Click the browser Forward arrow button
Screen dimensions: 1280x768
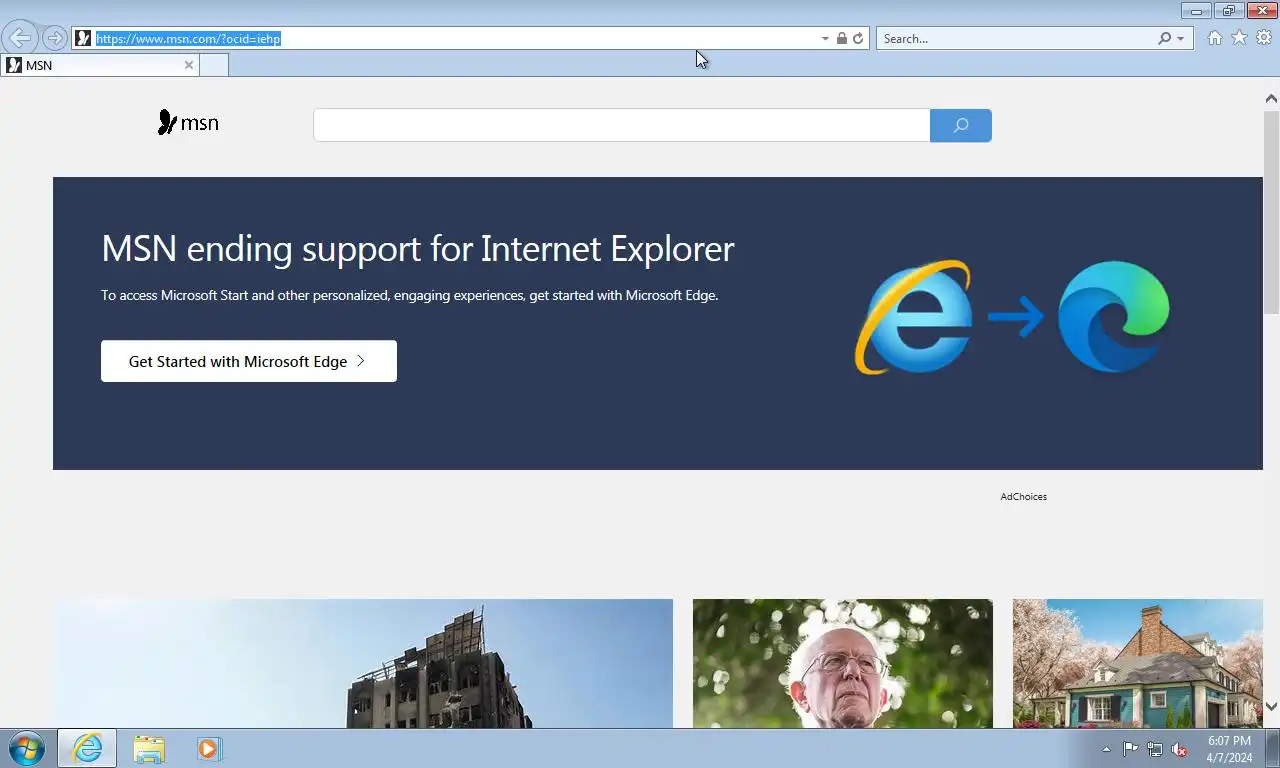point(55,38)
